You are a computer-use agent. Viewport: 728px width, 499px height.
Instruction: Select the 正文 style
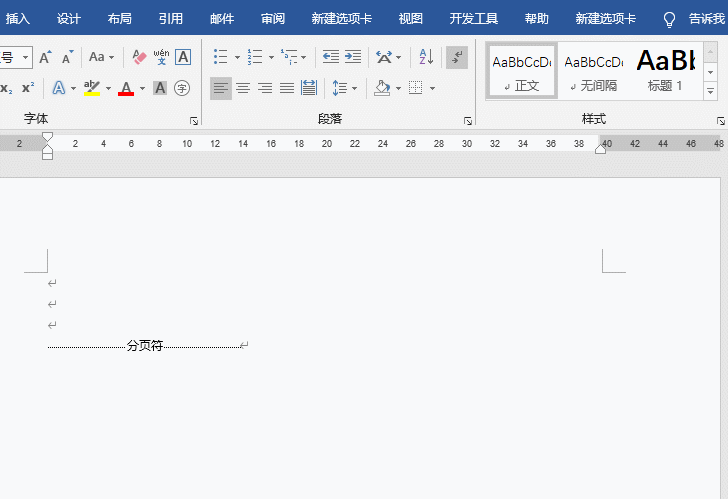click(522, 71)
